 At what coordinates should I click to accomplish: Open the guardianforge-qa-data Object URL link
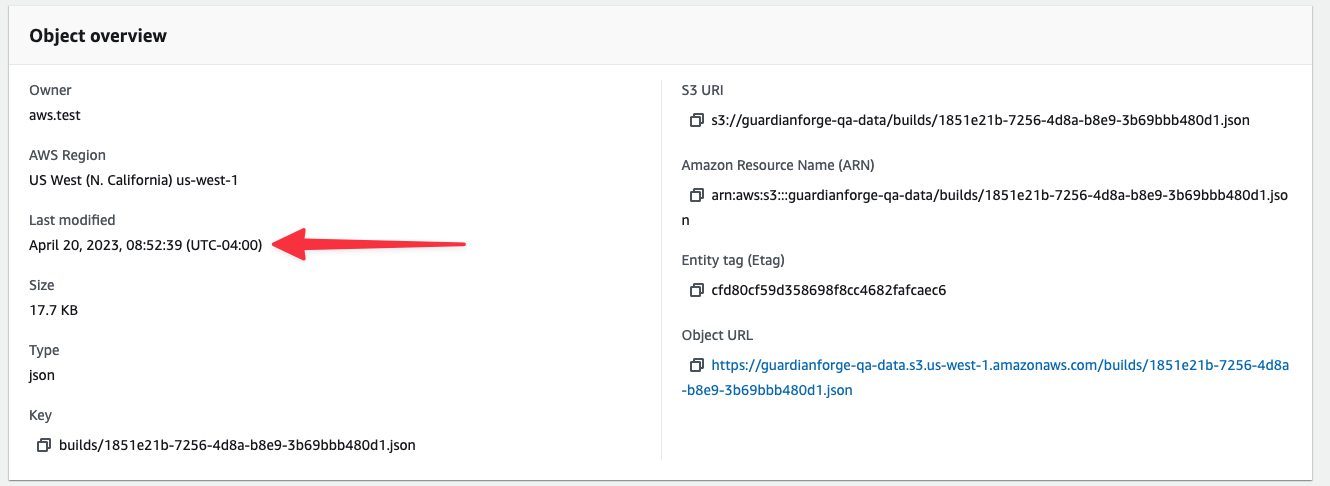pyautogui.click(x=985, y=378)
